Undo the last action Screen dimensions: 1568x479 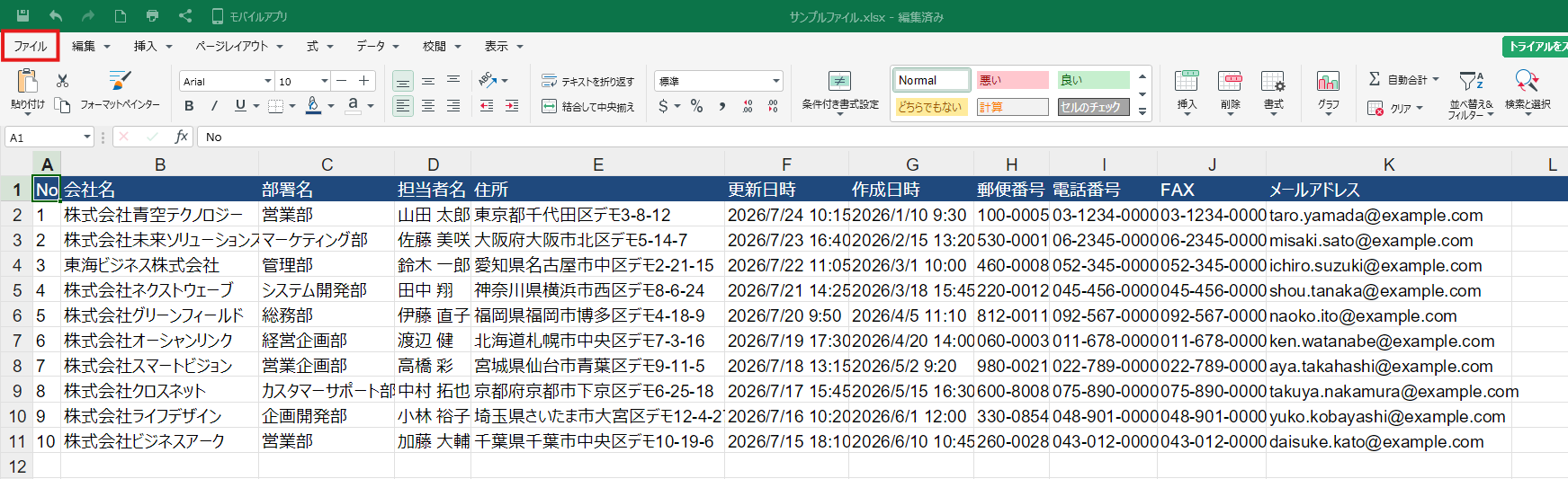pyautogui.click(x=56, y=16)
